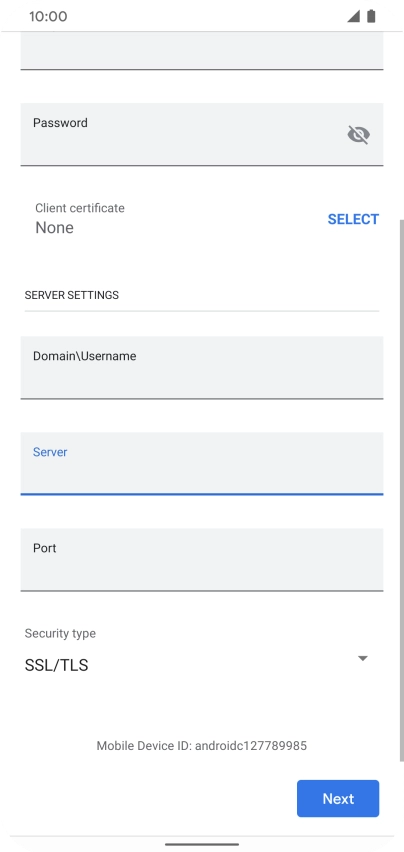
Task: Tap the home gesture pill at bottom
Action: coord(202,844)
